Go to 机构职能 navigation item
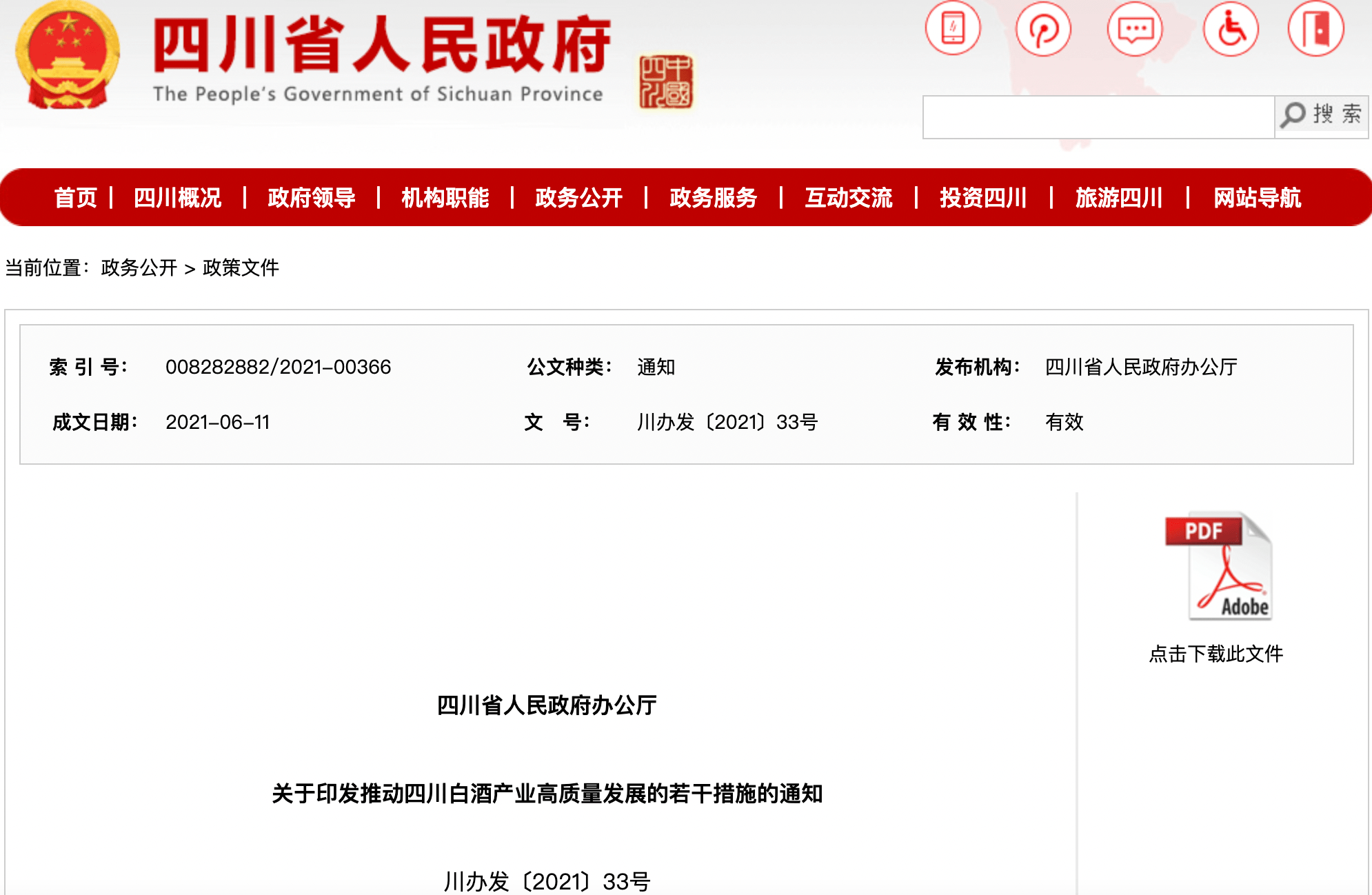Screen dimensions: 1372x895 coord(445,198)
